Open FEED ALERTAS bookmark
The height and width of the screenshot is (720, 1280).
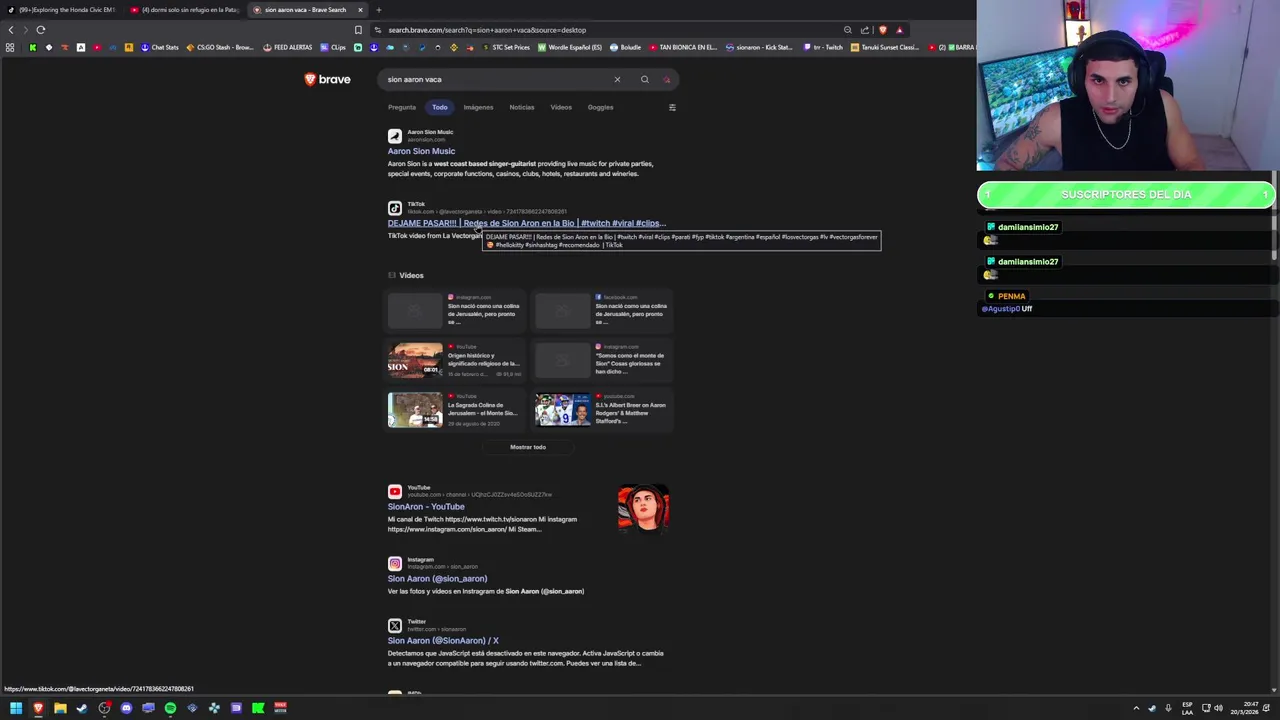click(x=288, y=47)
